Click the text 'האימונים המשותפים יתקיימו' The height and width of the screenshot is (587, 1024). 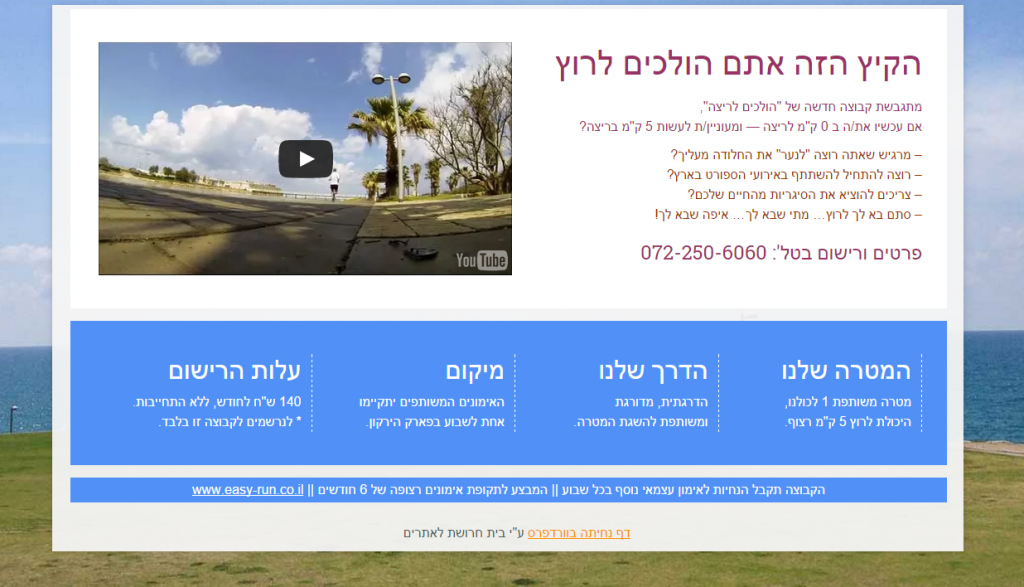click(432, 402)
